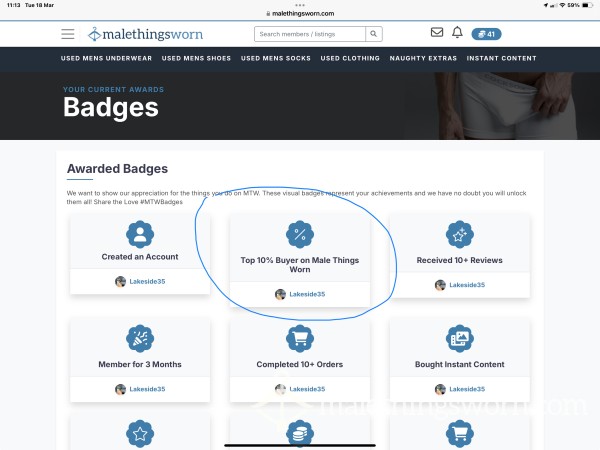This screenshot has height=450, width=600.
Task: Tap the Safari three-dot multitasking control
Action: (x=300, y=5)
